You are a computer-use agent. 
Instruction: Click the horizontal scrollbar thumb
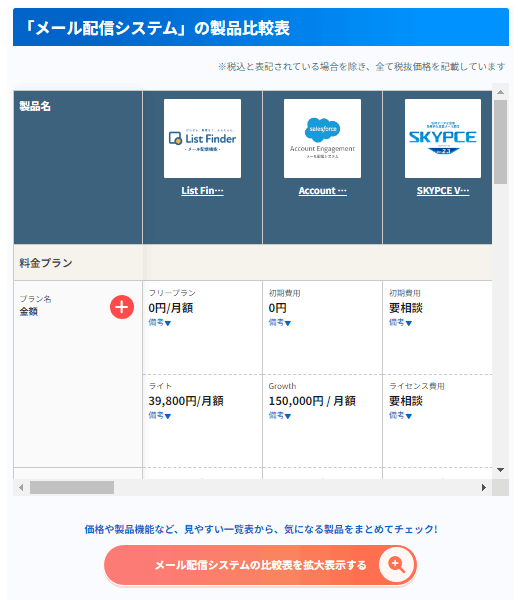[72, 488]
